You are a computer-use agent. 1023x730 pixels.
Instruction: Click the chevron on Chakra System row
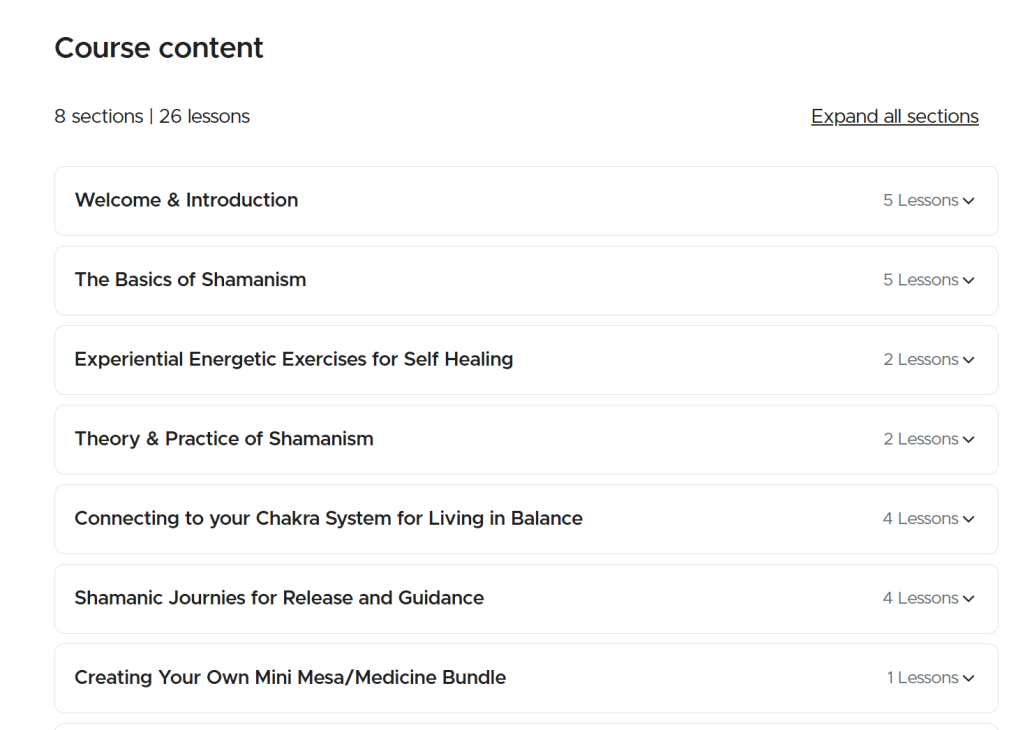click(968, 519)
